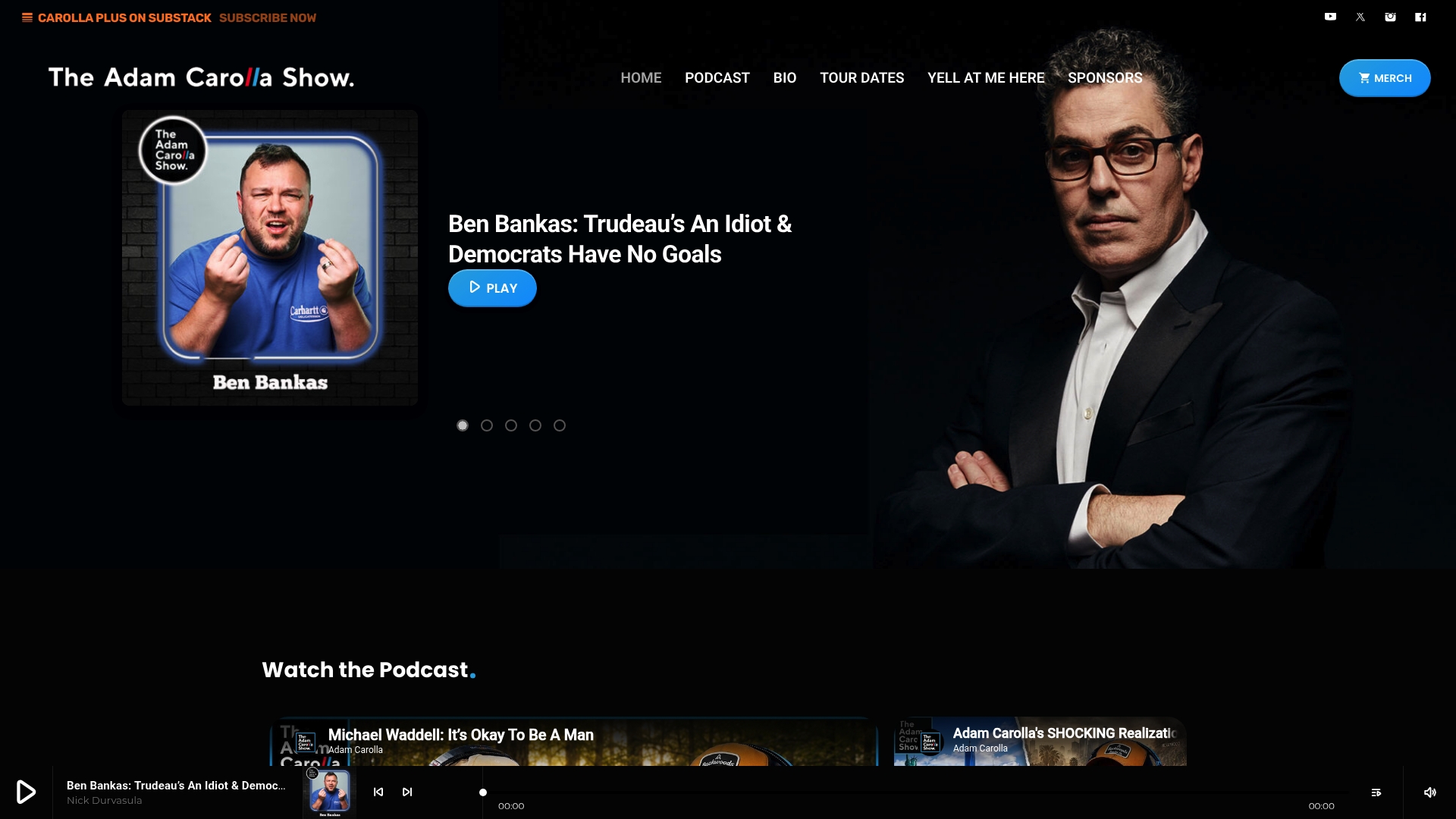Open the TOUR DATES menu item
This screenshot has height=819, width=1456.
(x=862, y=77)
